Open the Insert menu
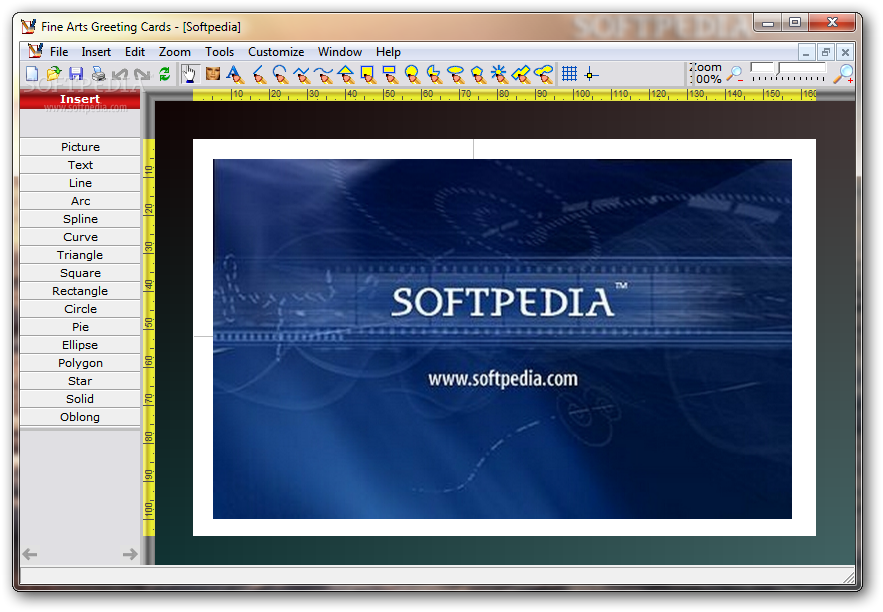The image size is (883, 612). [96, 52]
